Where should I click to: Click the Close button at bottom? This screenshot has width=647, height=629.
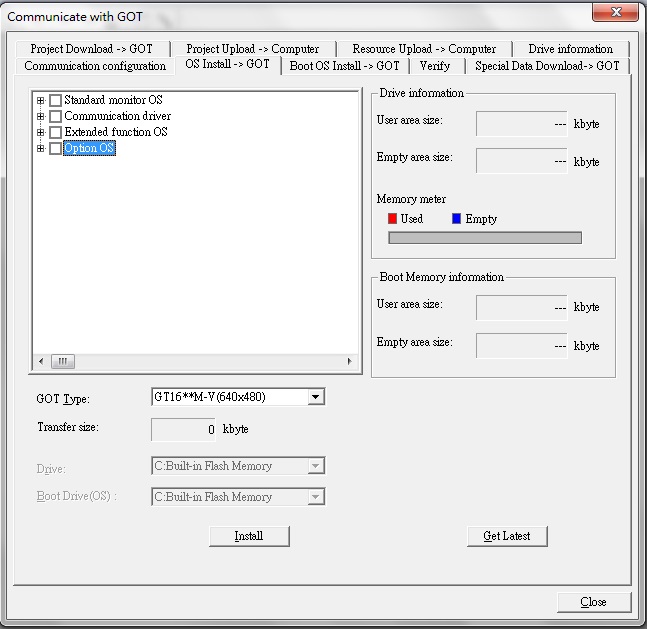593,602
